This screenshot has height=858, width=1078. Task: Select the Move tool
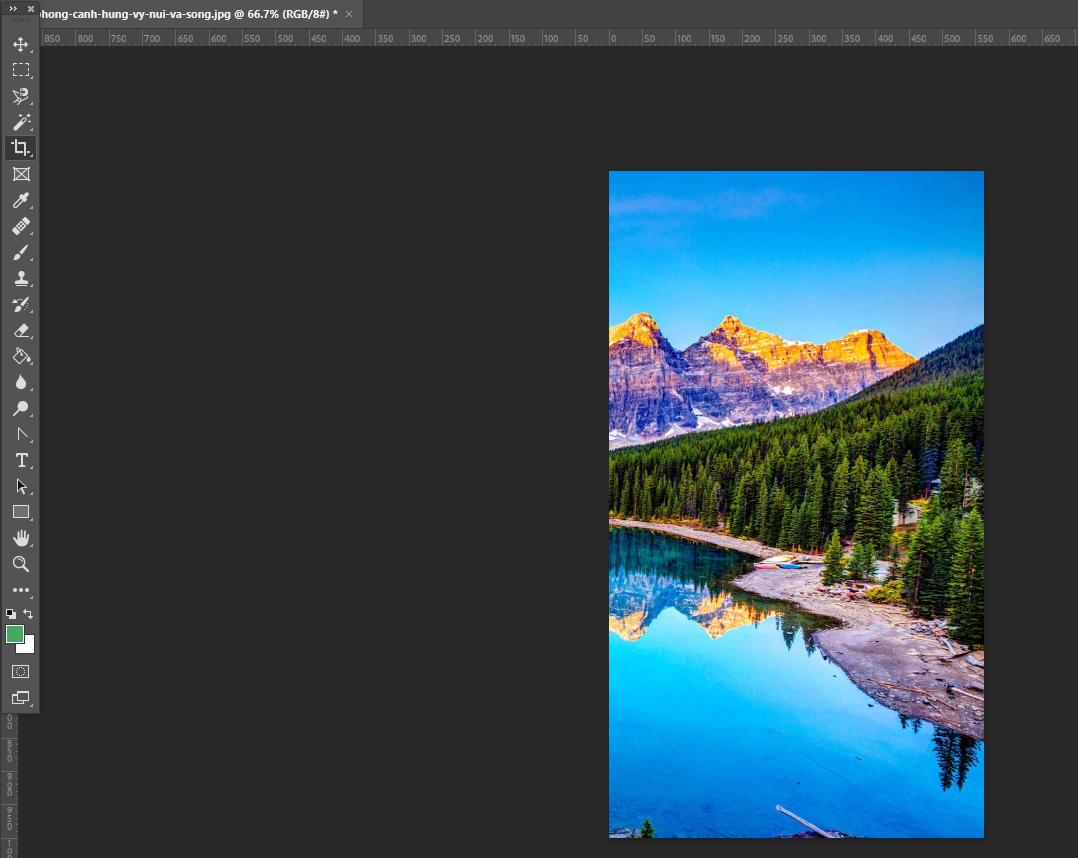pyautogui.click(x=21, y=44)
